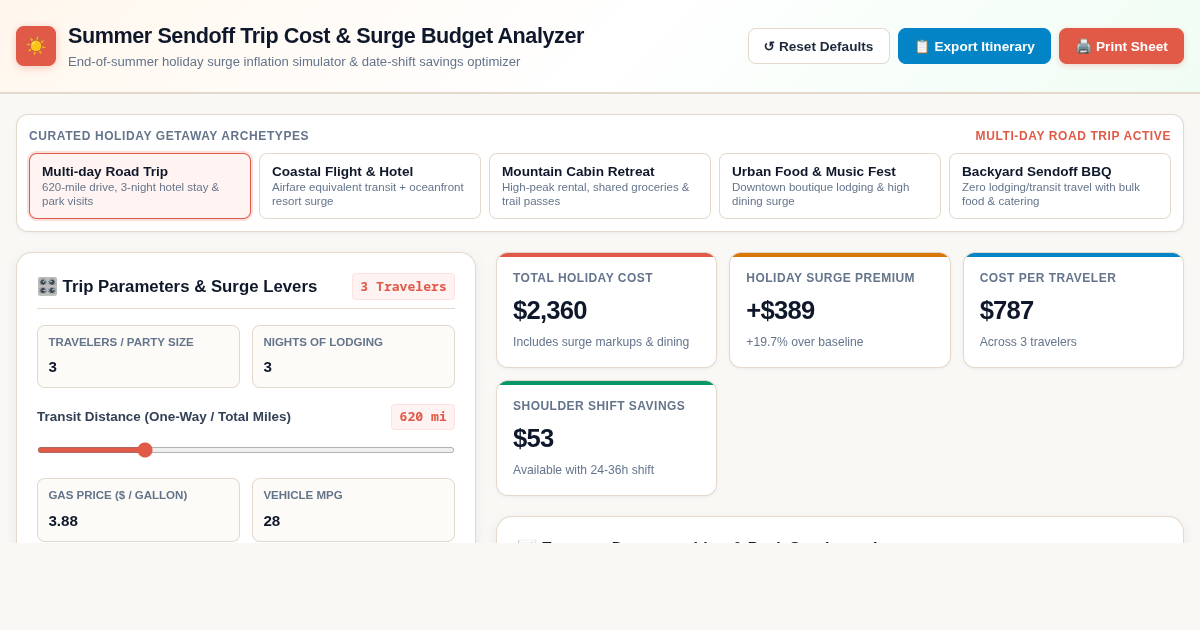
Task: Open the Cost Per Traveler card
Action: pos(1073,310)
